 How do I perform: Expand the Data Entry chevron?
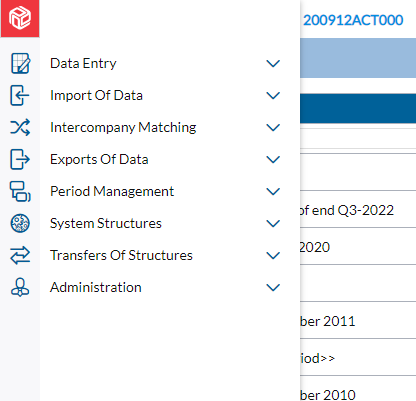tap(273, 63)
